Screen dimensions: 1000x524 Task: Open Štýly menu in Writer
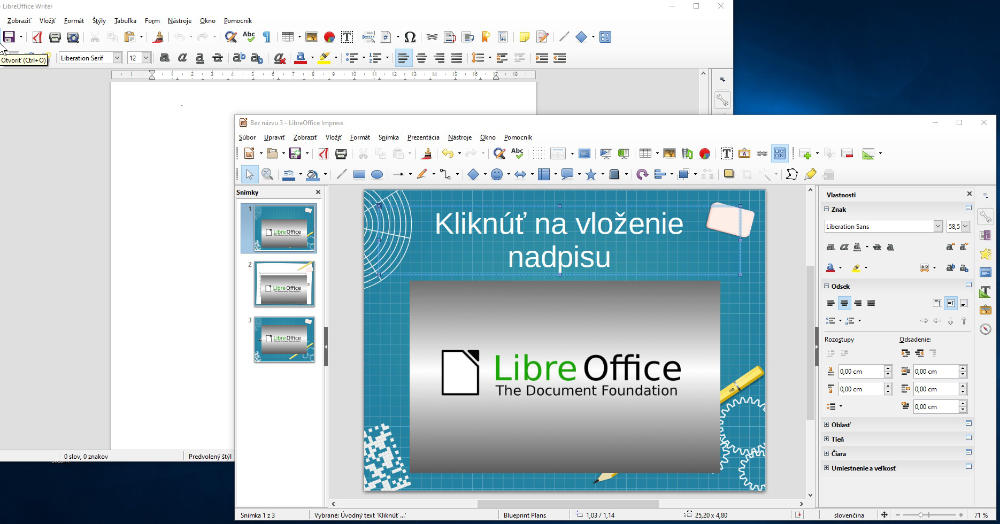point(99,20)
